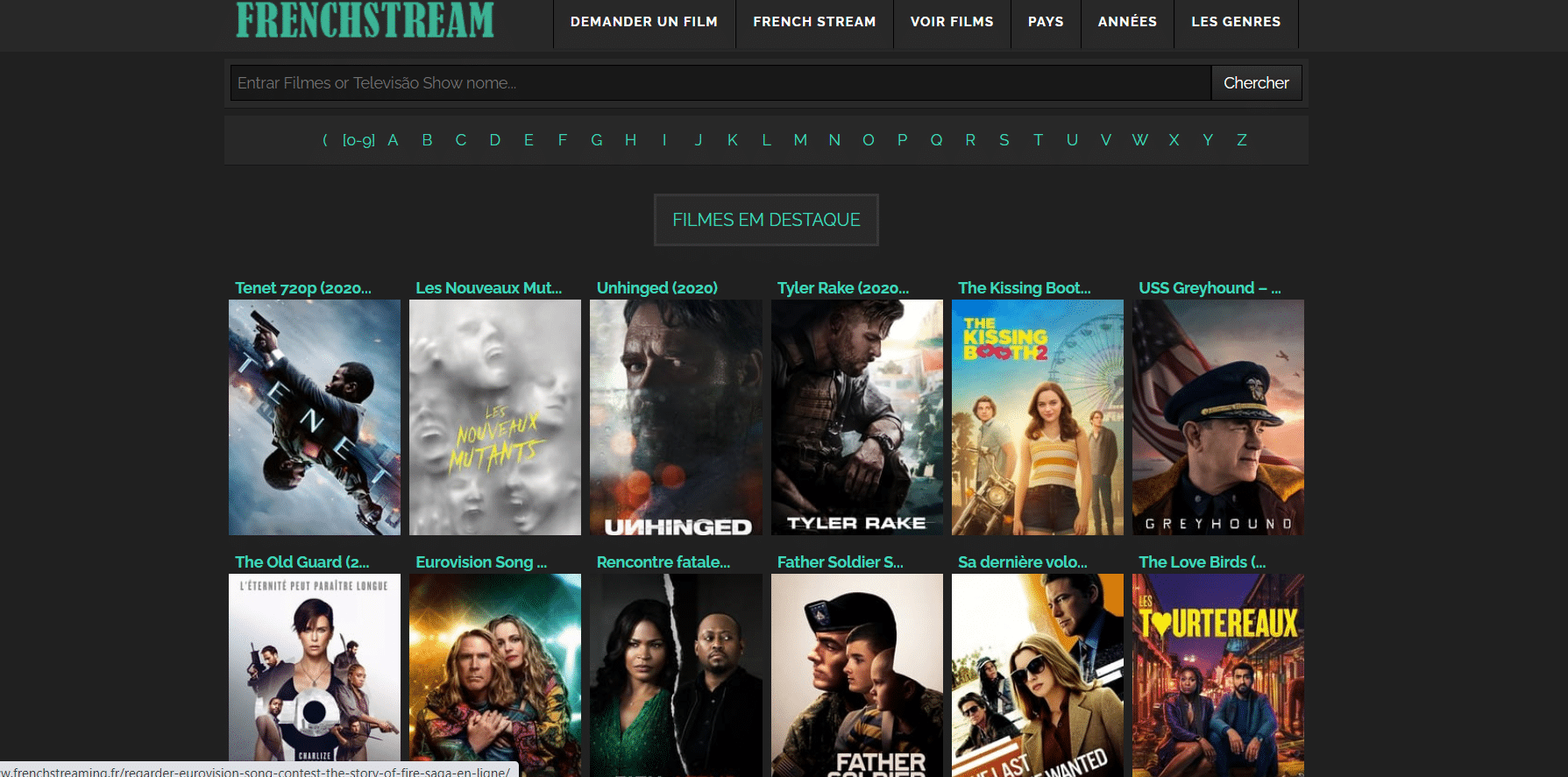Open the Tenet movie poster

(315, 418)
